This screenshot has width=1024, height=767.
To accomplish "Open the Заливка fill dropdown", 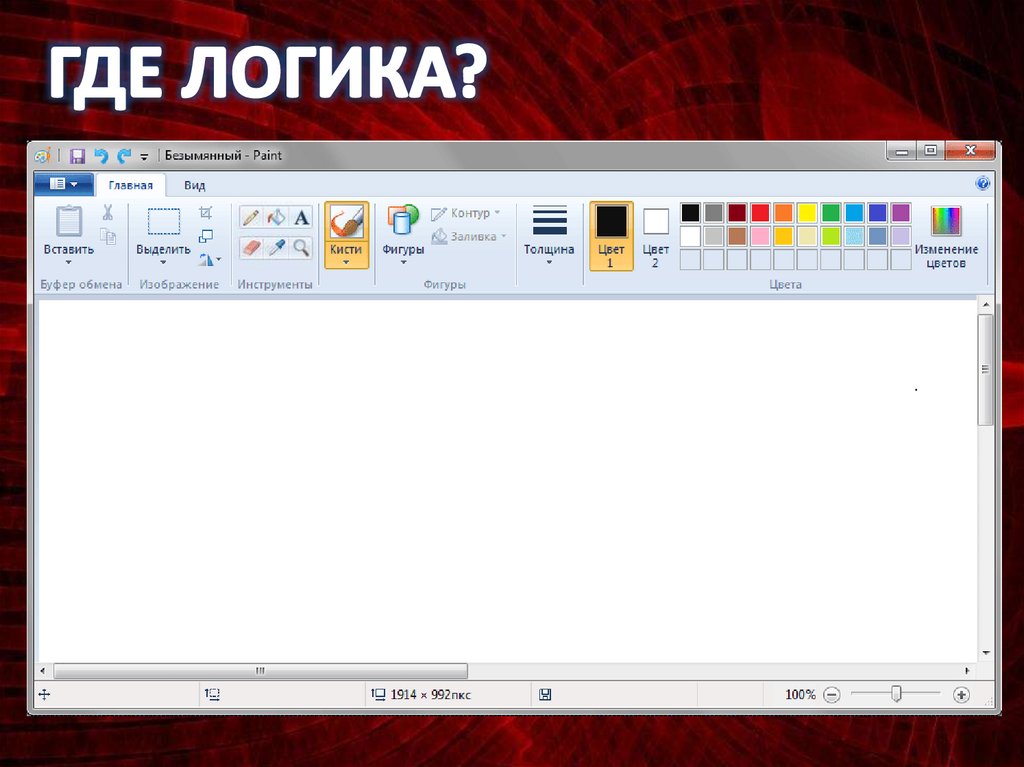I will click(469, 236).
